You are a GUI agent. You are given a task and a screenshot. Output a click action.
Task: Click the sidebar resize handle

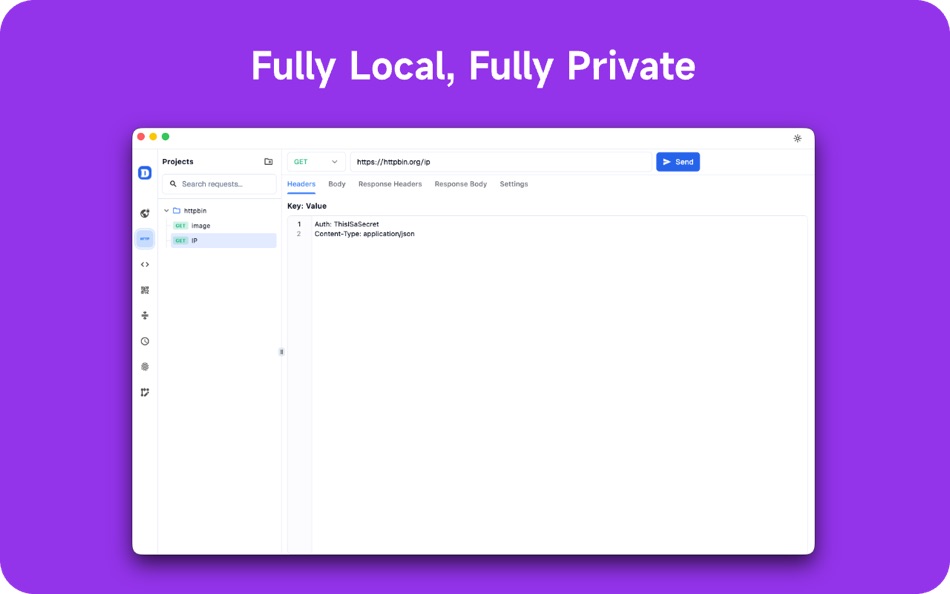click(x=281, y=352)
